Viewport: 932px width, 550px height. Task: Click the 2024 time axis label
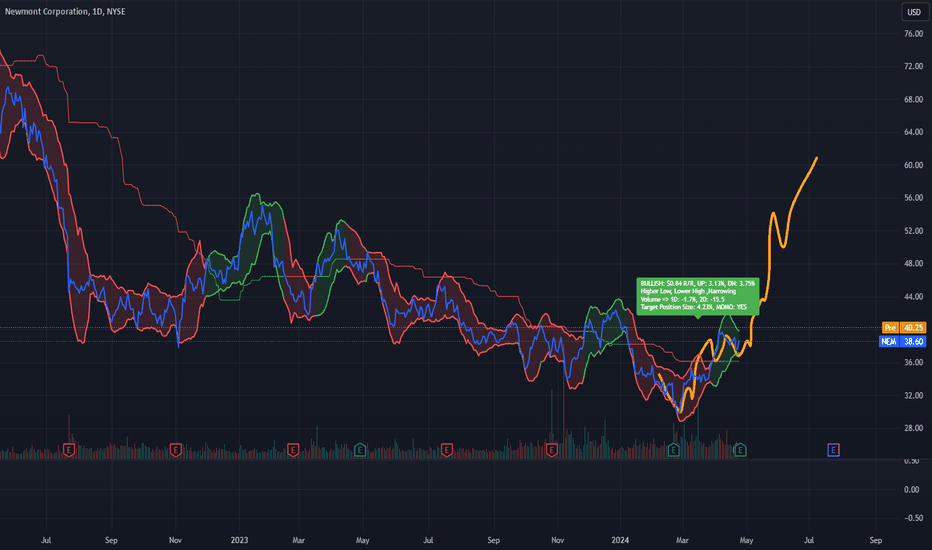620,540
